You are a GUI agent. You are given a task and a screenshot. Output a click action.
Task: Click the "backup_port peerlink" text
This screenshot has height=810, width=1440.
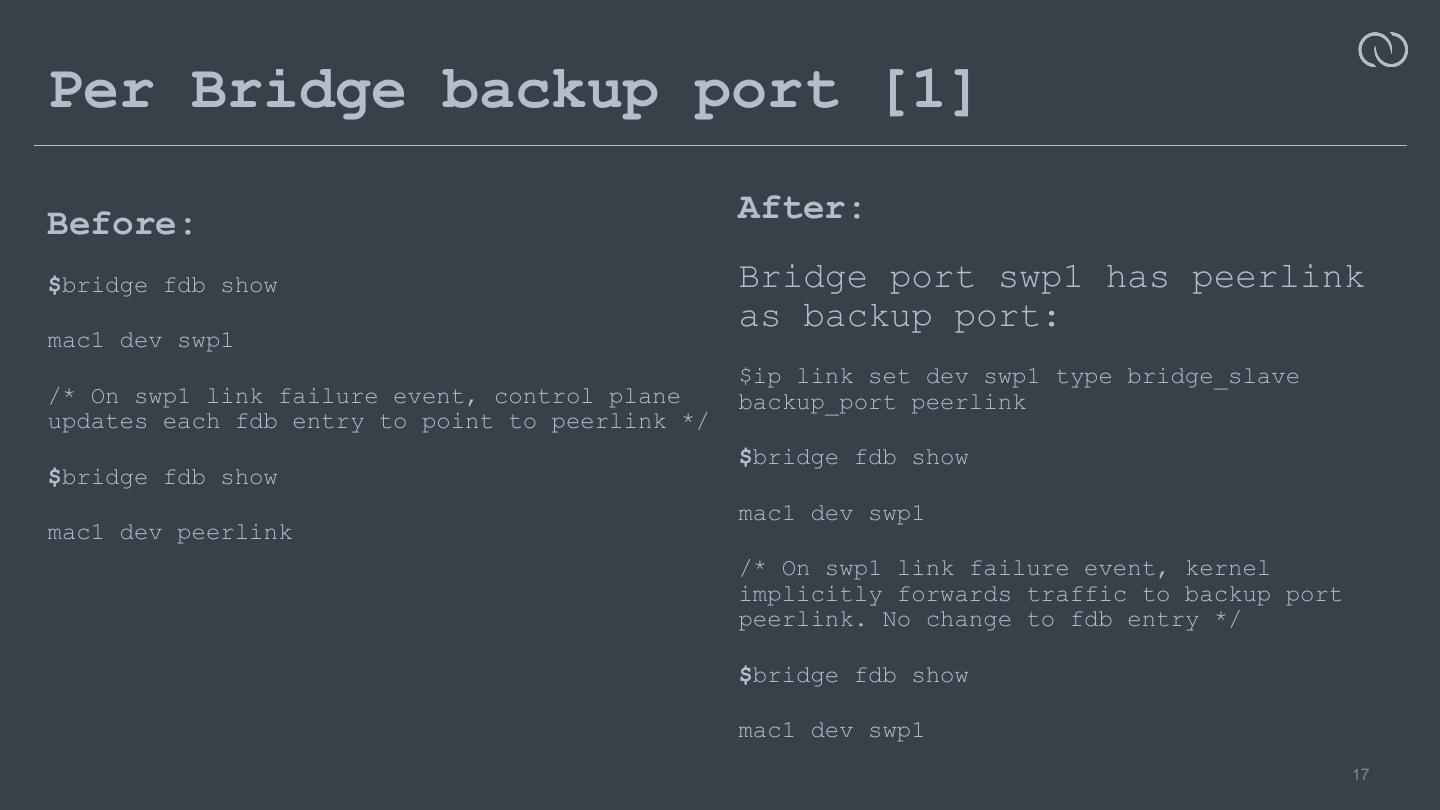(x=882, y=402)
